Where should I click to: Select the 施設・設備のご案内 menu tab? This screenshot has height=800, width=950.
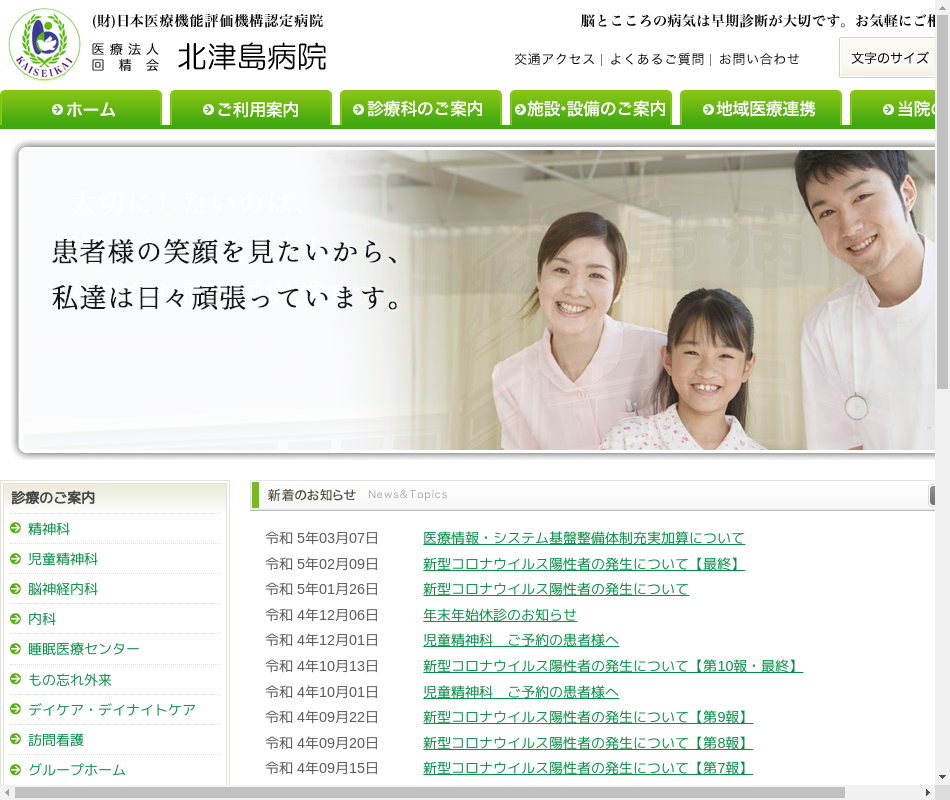591,109
